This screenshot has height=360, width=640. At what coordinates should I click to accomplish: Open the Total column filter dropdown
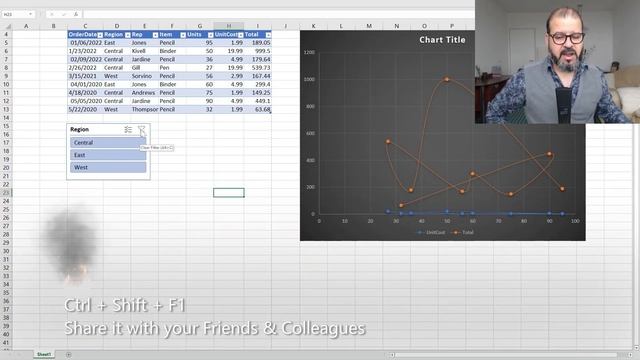pos(268,35)
